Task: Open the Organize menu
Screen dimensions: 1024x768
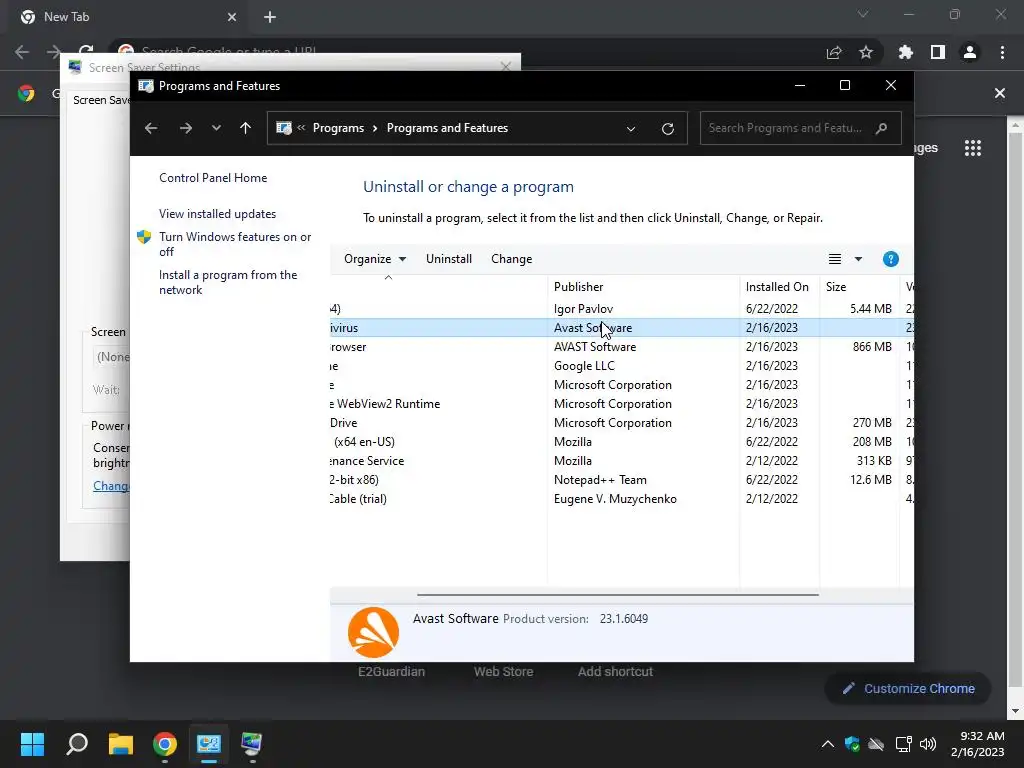Action: click(375, 259)
